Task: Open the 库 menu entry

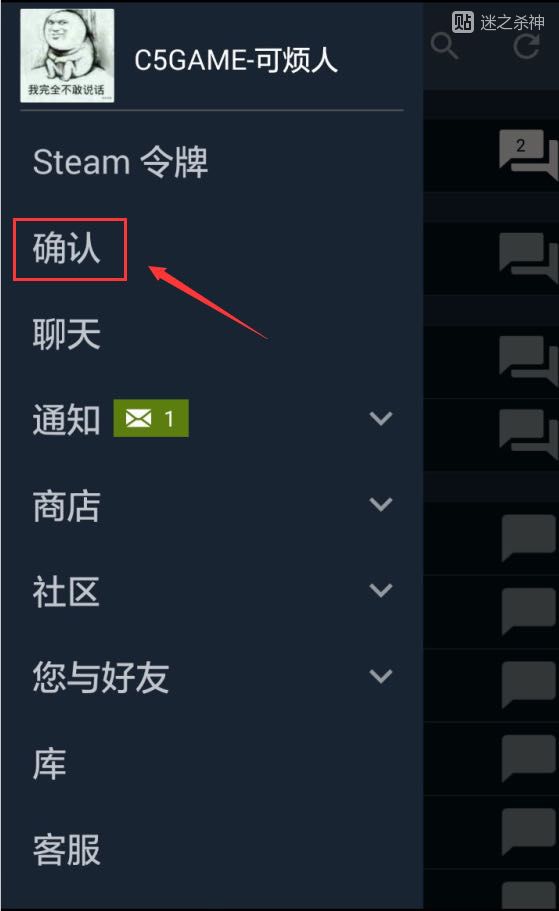Action: click(49, 764)
